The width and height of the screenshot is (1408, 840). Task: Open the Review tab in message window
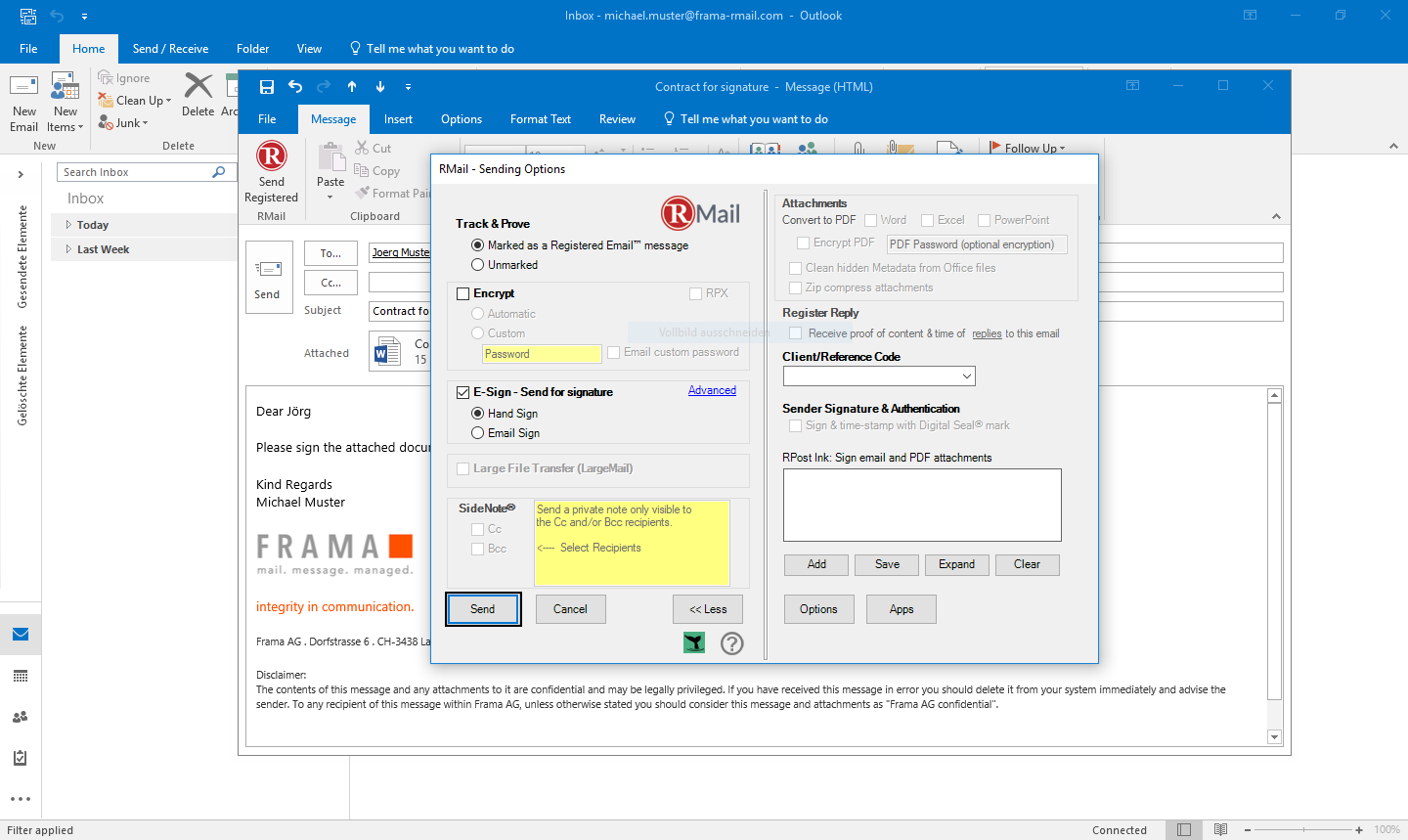[x=617, y=119]
